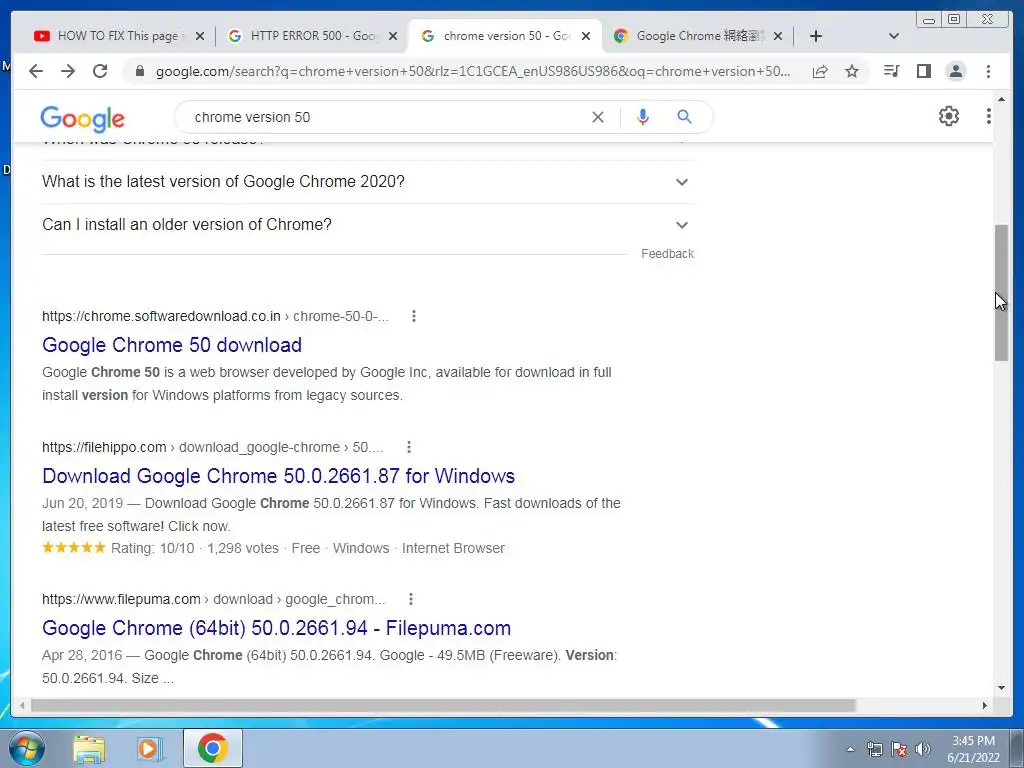Click the vertical scrollbar thumb
1024x768 pixels.
1001,292
